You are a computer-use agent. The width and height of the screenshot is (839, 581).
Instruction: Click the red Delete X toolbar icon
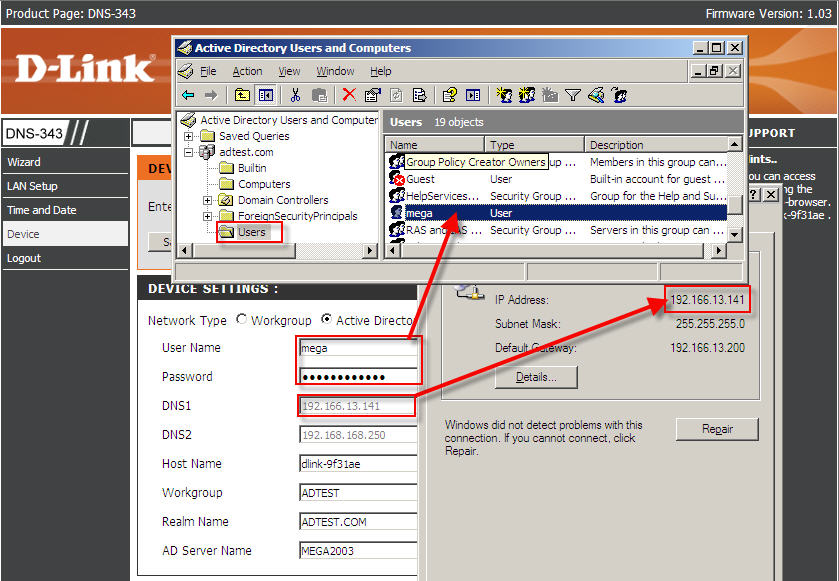click(348, 95)
